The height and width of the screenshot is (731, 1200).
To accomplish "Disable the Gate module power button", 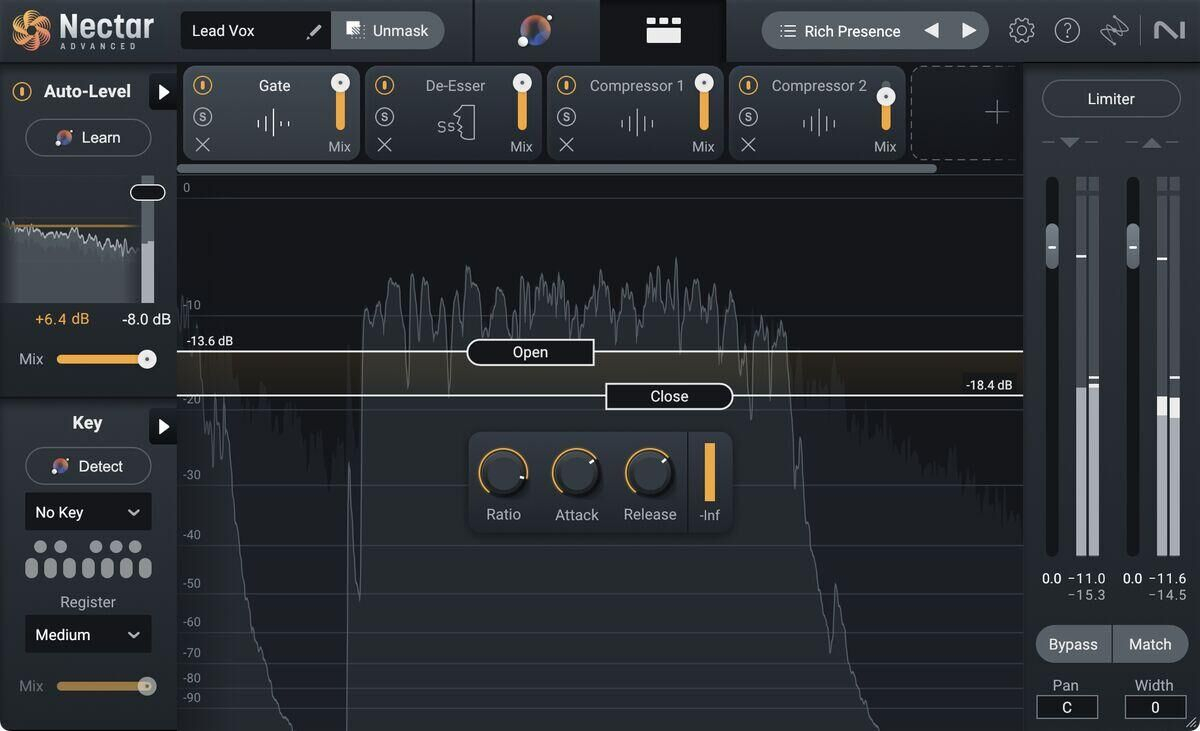I will click(203, 86).
